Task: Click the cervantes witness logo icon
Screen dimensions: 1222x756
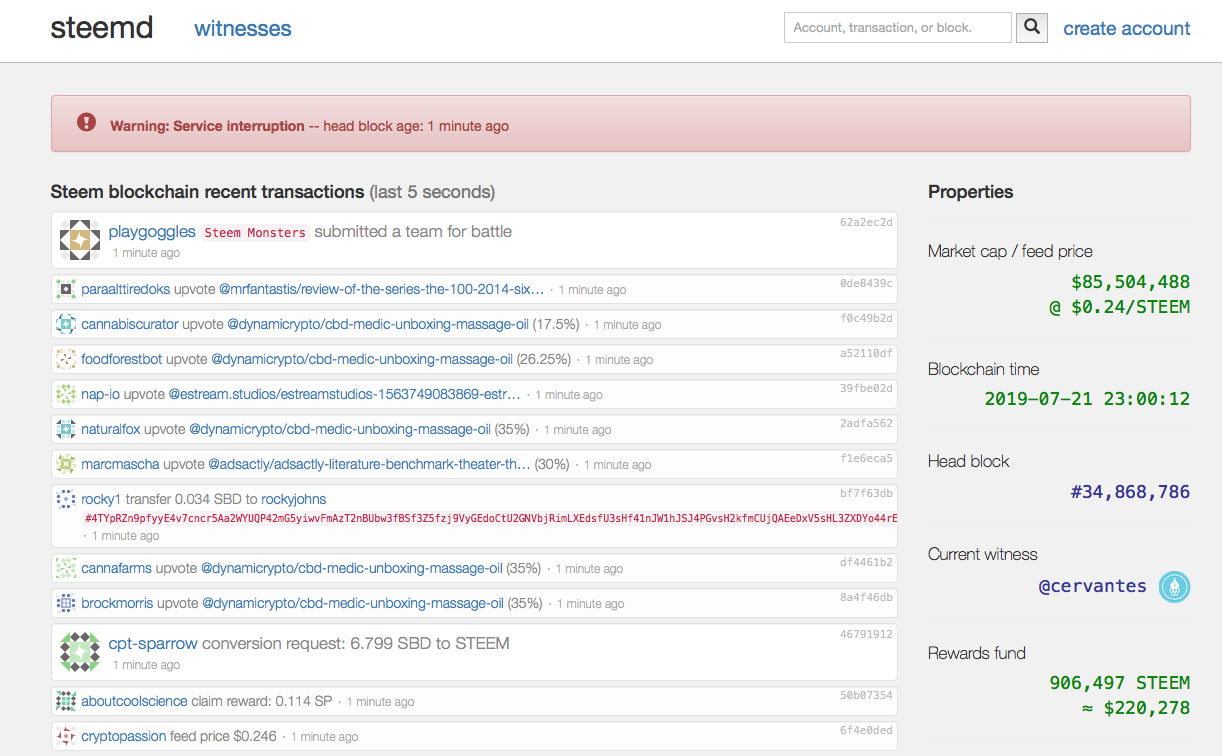Action: [1174, 586]
